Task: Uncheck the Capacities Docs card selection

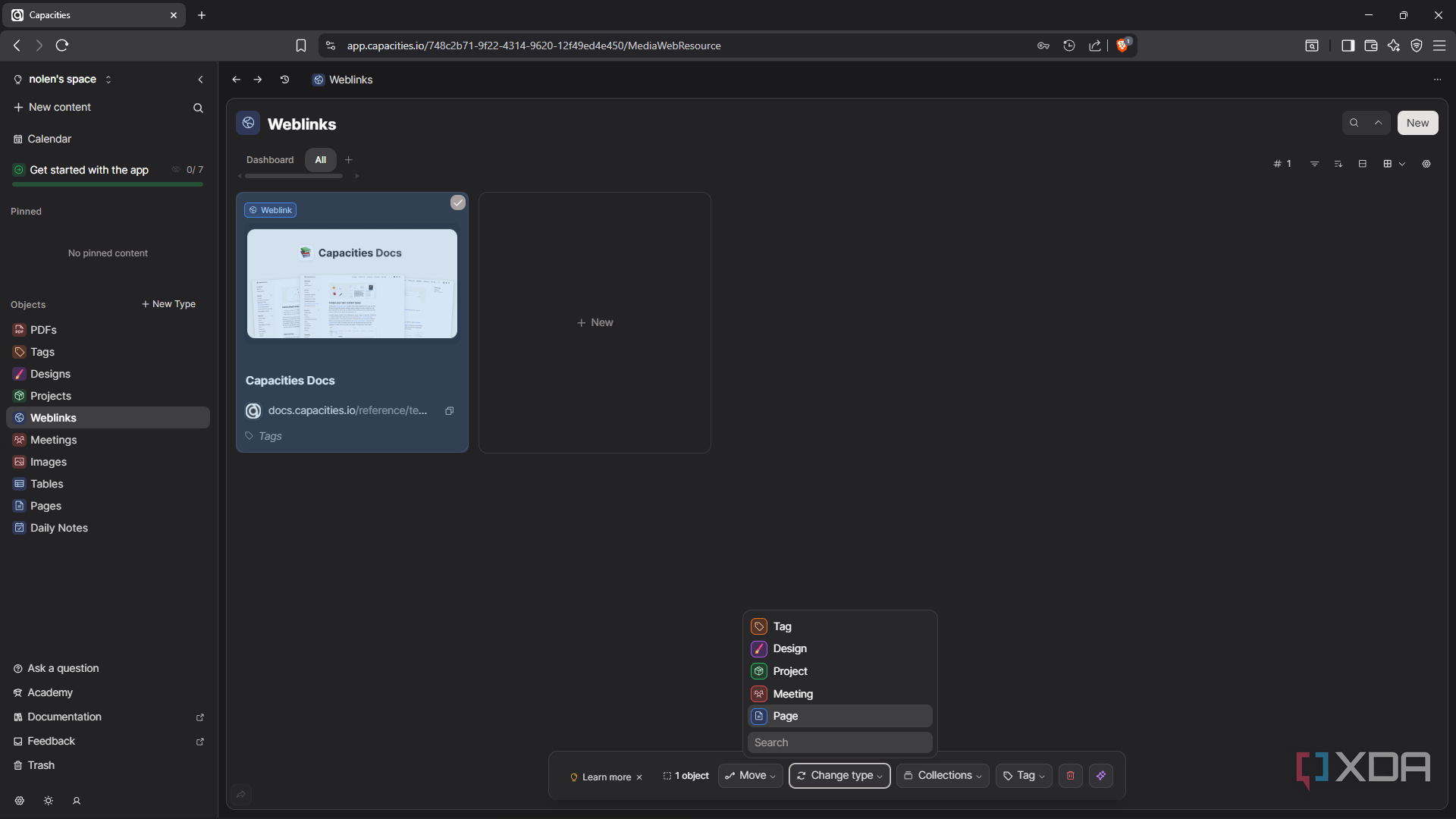Action: pos(457,202)
